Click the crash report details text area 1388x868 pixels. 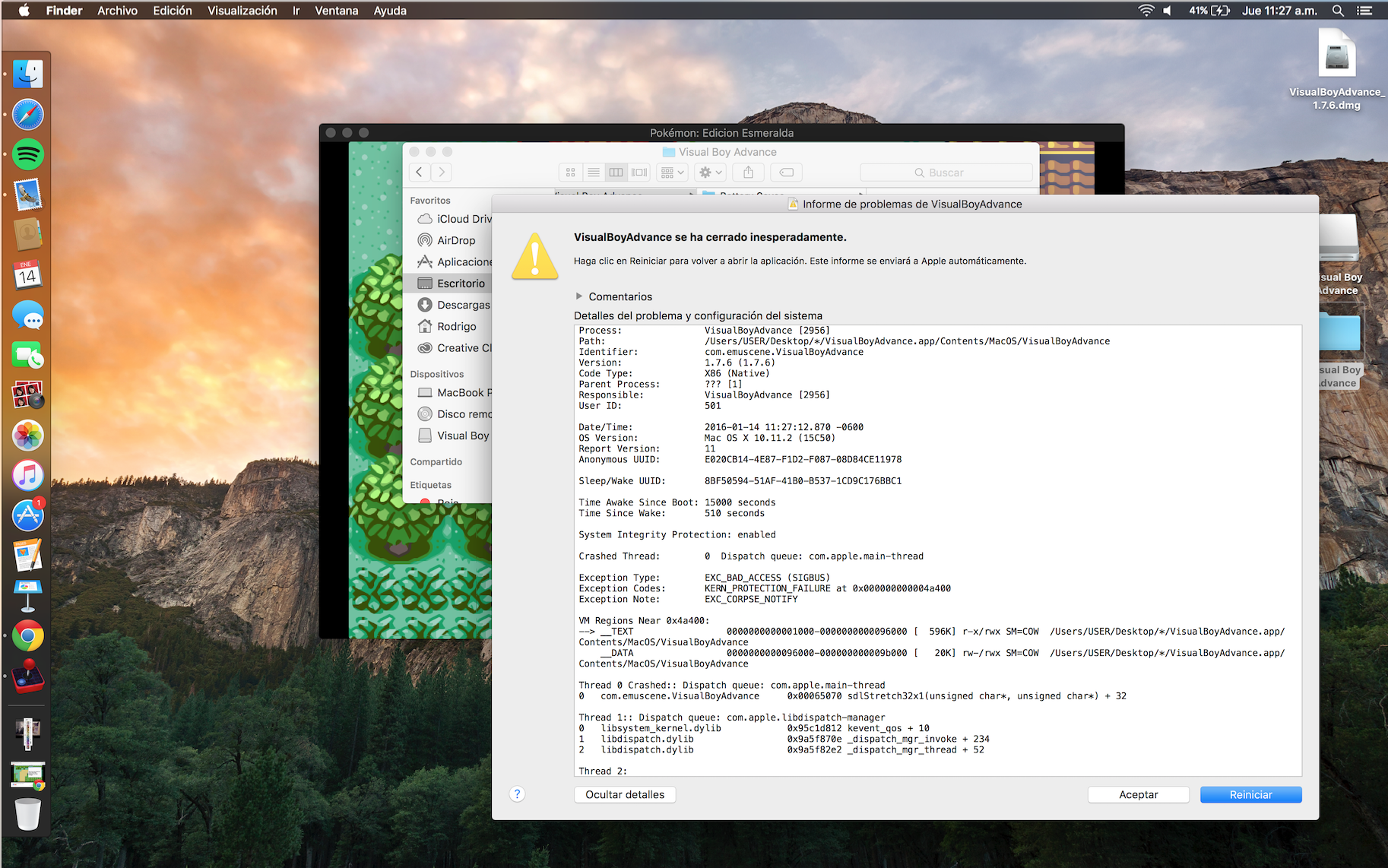938,550
